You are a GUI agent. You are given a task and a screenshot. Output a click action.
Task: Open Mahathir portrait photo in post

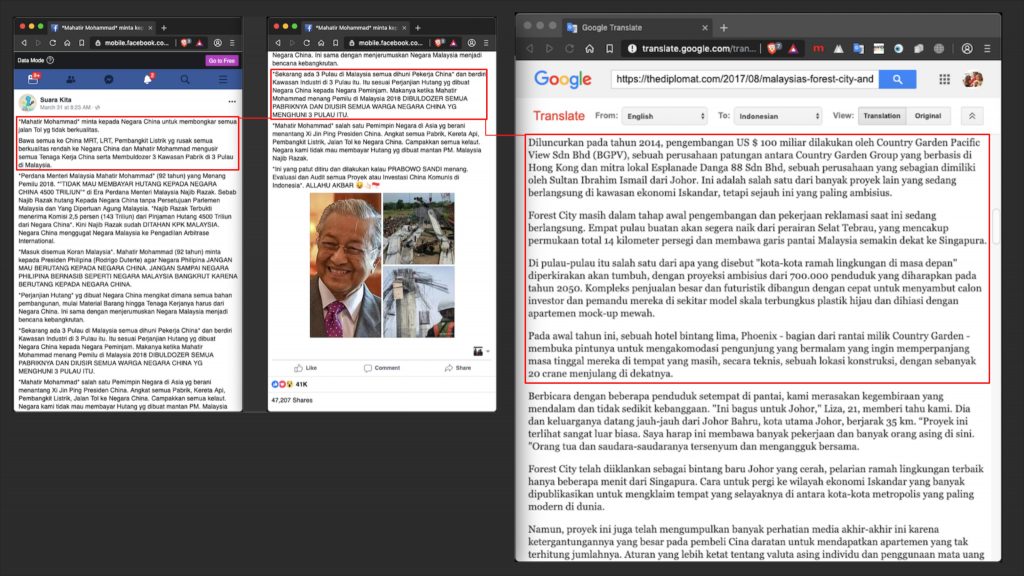click(345, 265)
